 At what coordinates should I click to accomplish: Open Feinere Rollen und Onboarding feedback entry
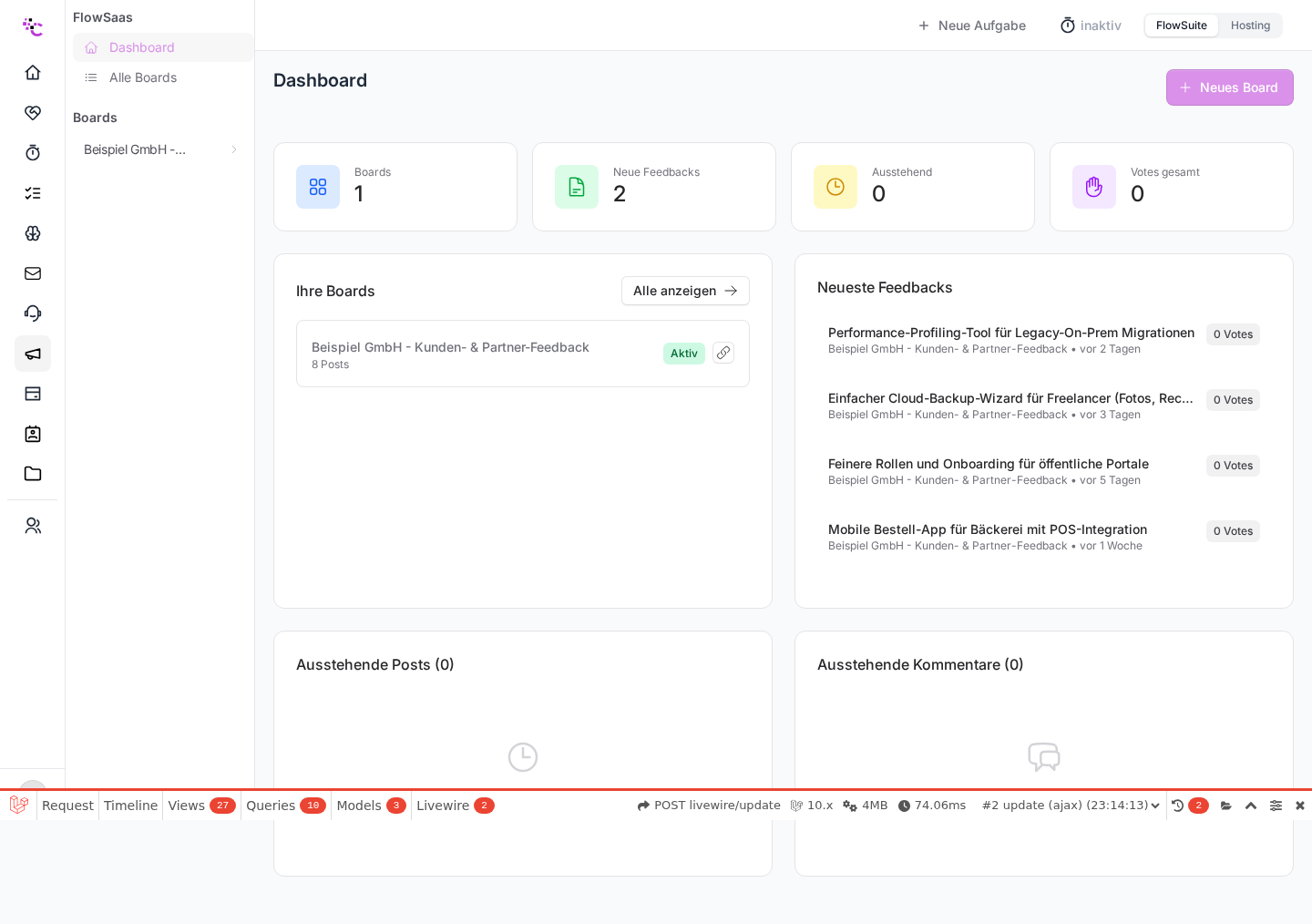[x=1044, y=471]
